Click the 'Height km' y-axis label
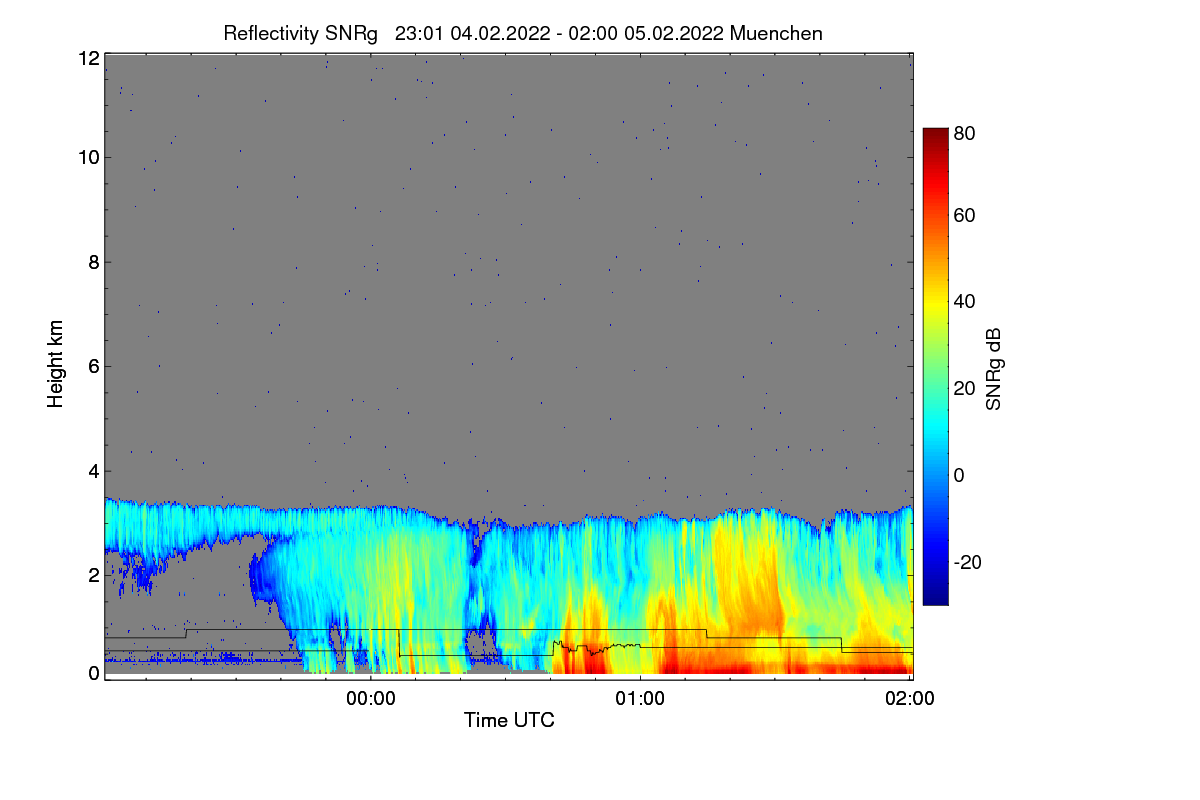1200x800 pixels. click(x=56, y=363)
